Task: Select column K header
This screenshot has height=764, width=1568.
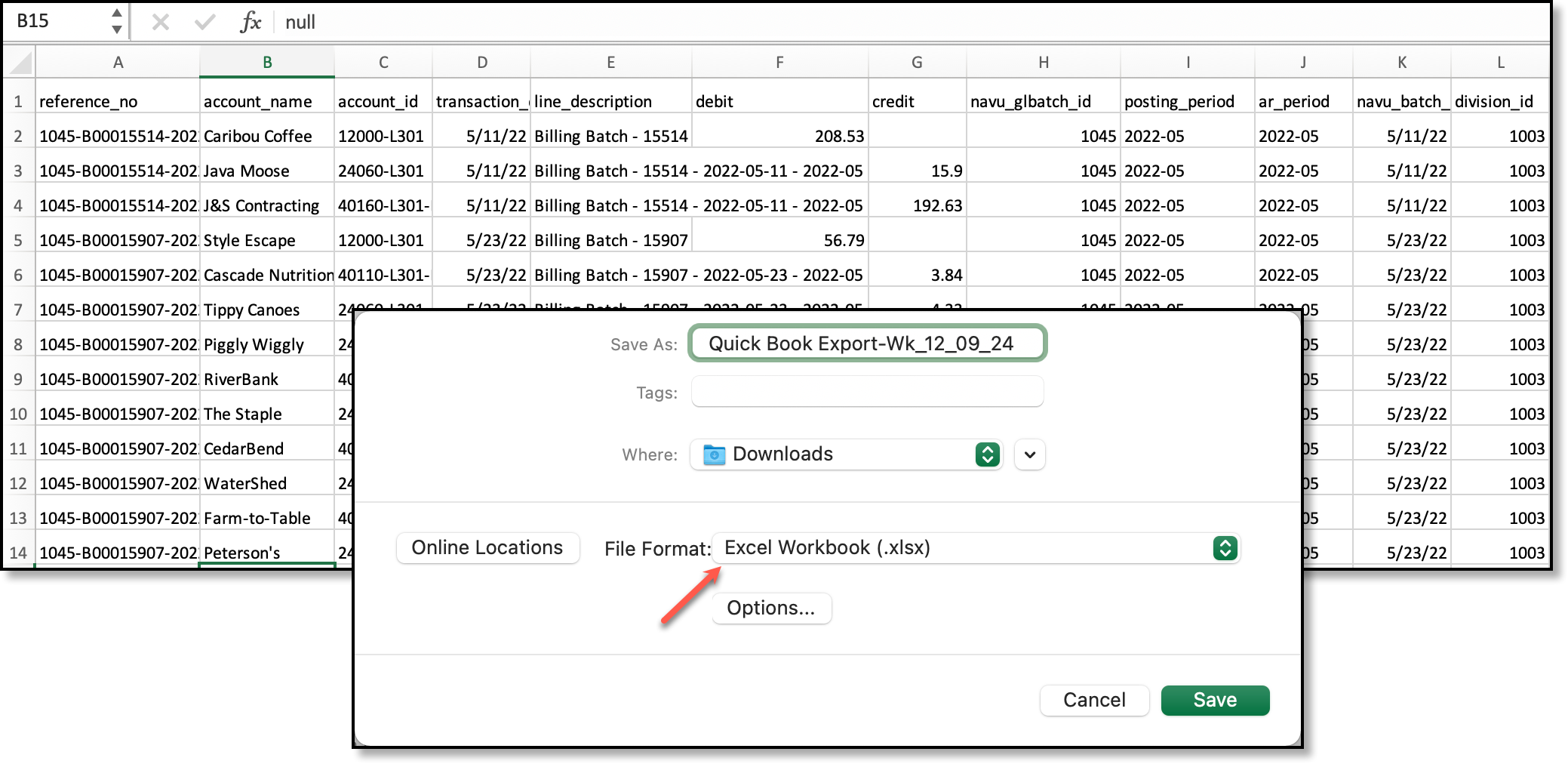Action: click(1402, 62)
